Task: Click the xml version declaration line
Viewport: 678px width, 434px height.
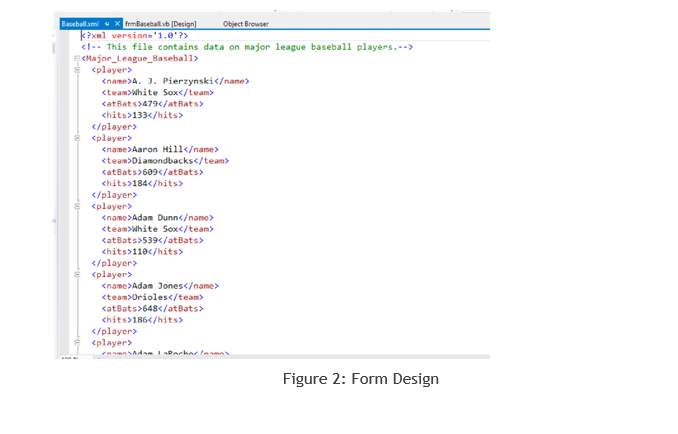Action: point(135,35)
